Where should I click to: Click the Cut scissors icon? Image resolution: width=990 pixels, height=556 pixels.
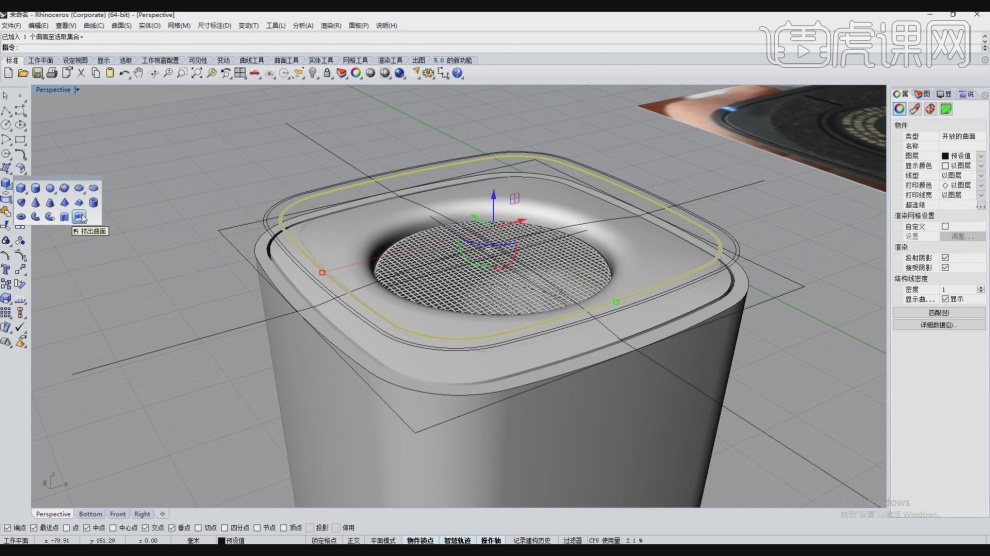click(81, 73)
